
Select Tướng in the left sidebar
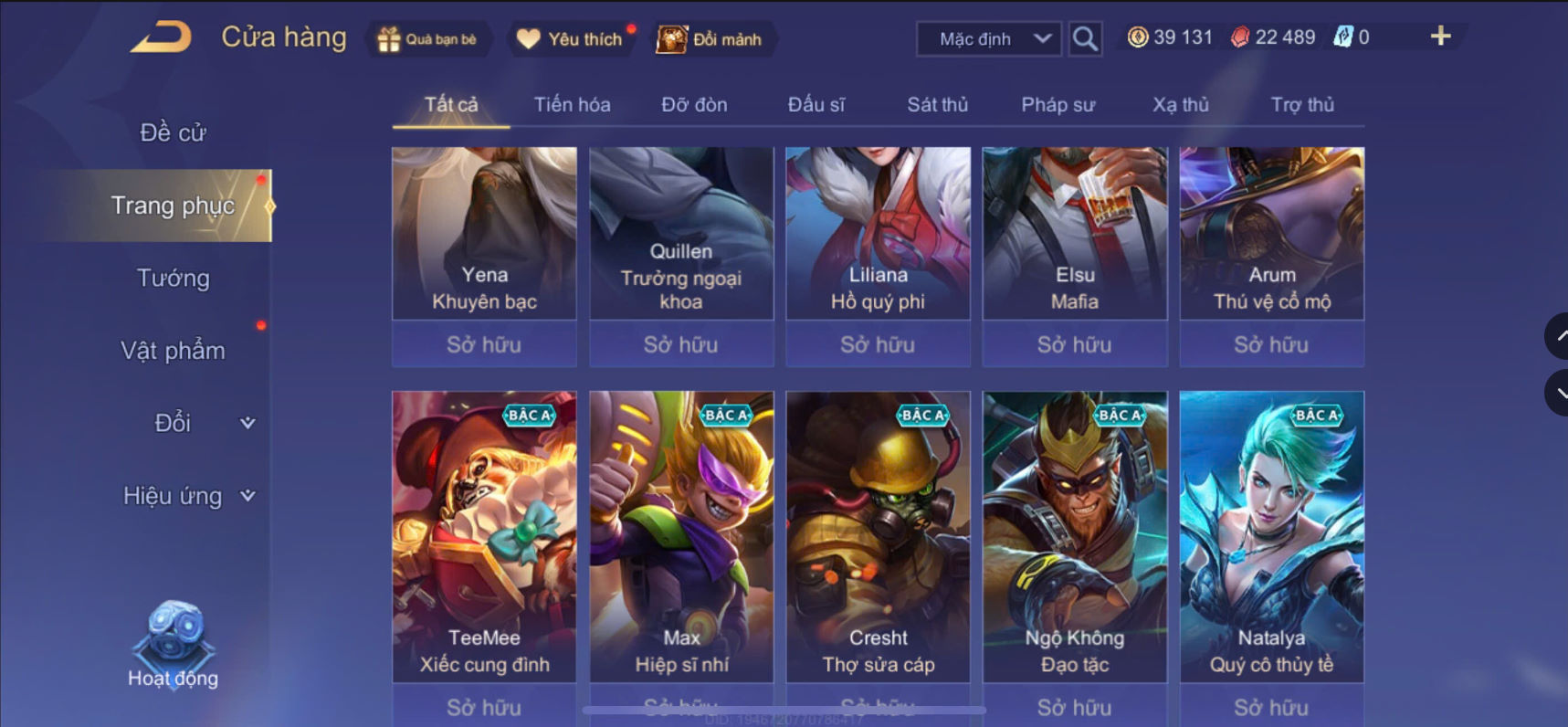coord(174,278)
